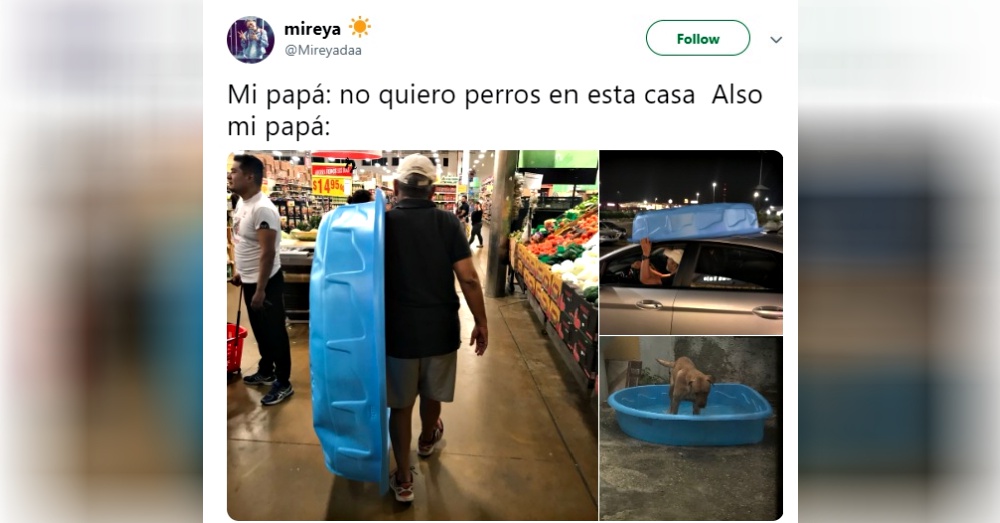
Task: Click the $14.95 price sign in photo
Action: tap(331, 186)
